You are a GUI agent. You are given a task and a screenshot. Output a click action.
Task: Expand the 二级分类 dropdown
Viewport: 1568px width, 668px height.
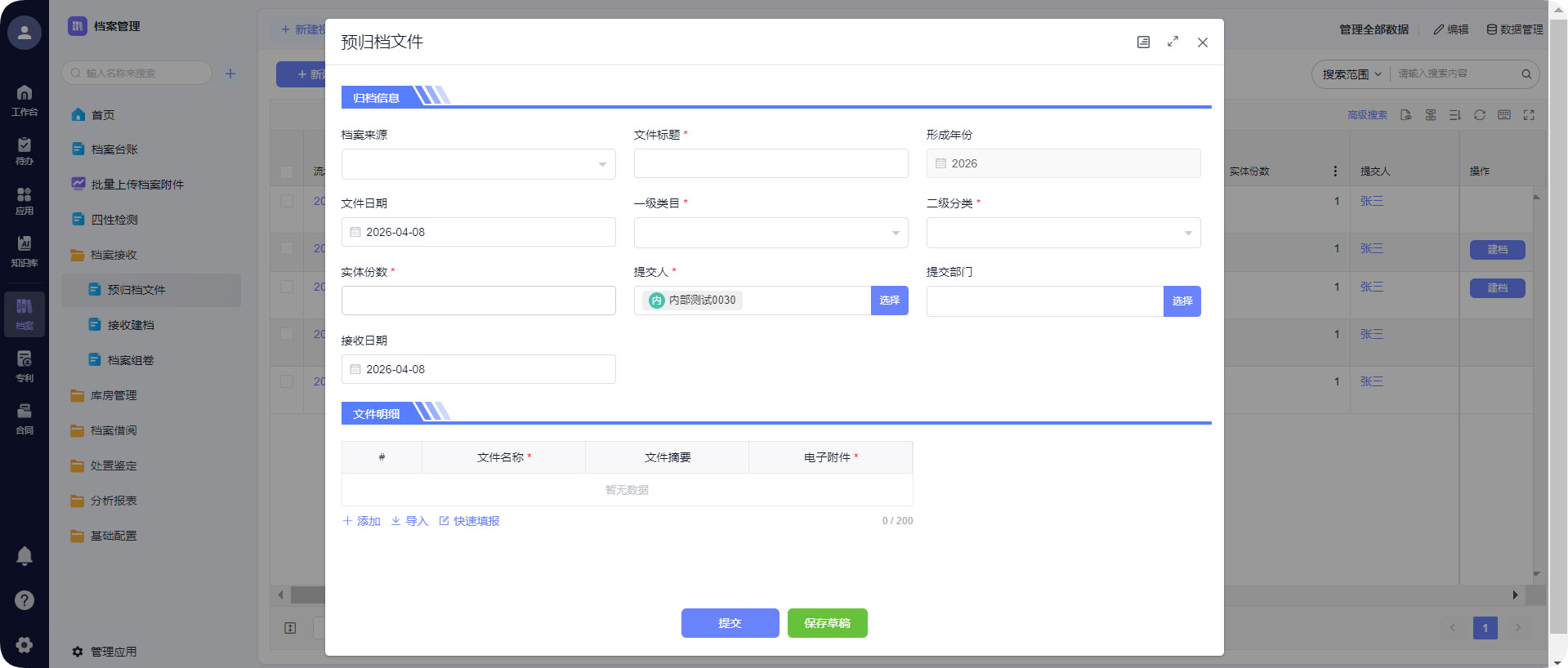click(1063, 233)
